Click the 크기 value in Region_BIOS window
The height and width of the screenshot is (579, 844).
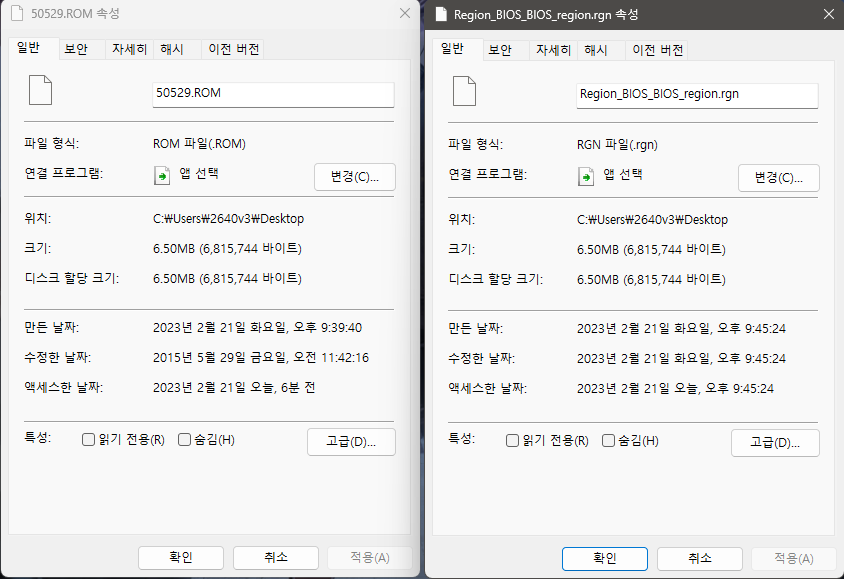click(x=651, y=250)
